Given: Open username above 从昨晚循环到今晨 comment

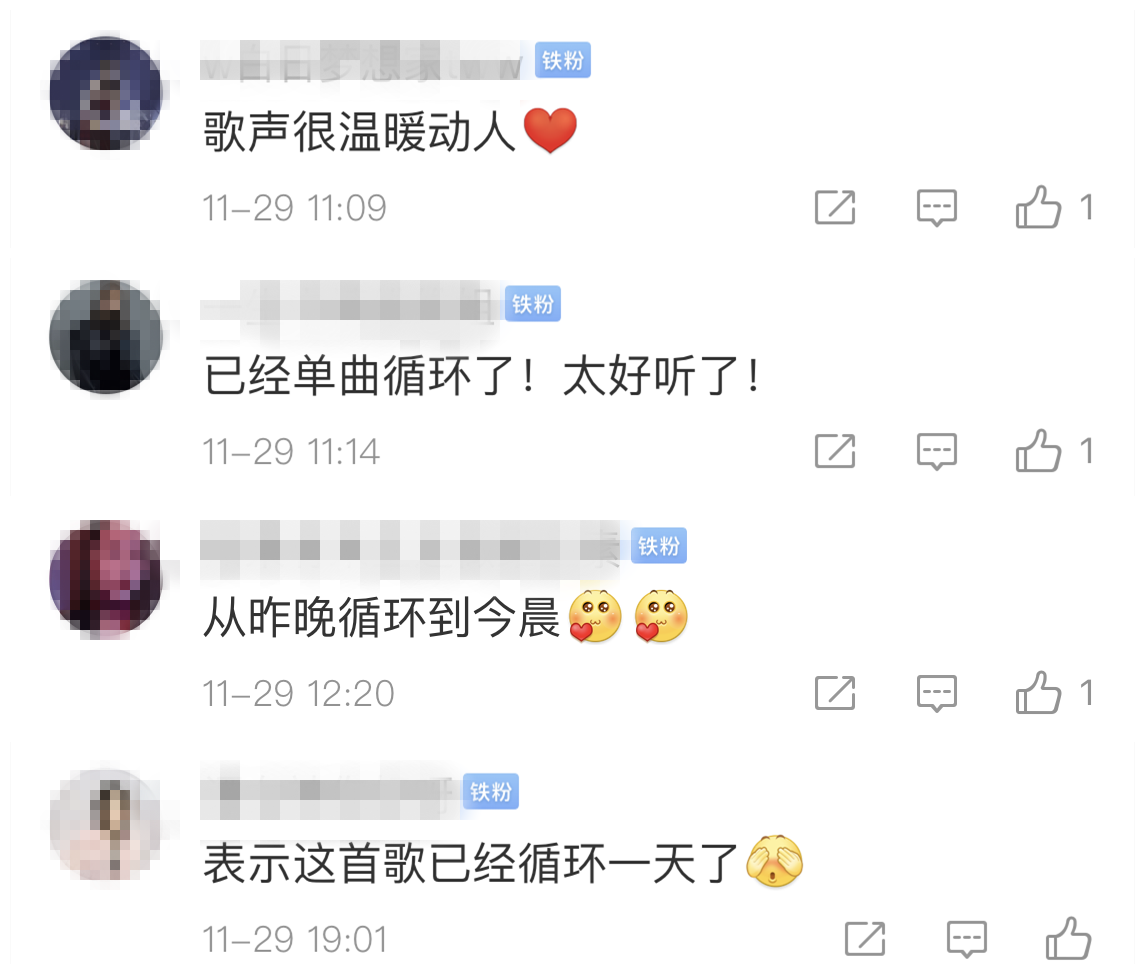Looking at the screenshot, I should pyautogui.click(x=411, y=546).
